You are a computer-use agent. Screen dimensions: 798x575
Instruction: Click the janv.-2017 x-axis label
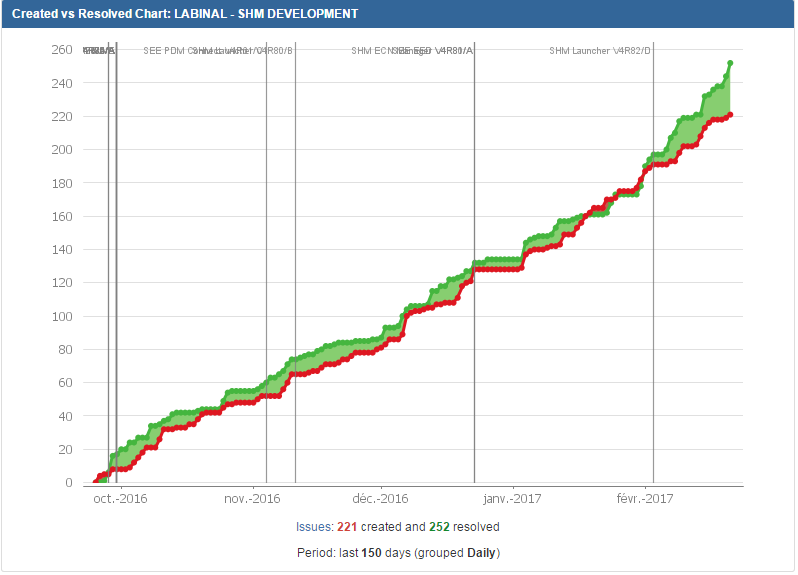click(512, 499)
